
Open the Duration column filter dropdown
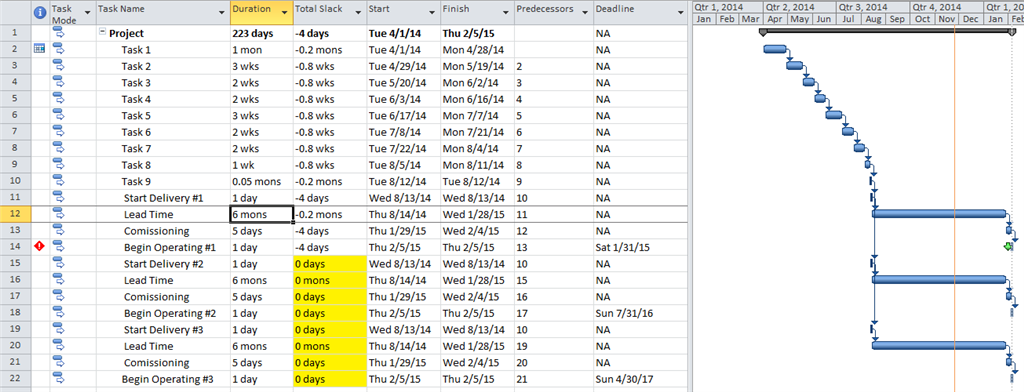click(284, 12)
